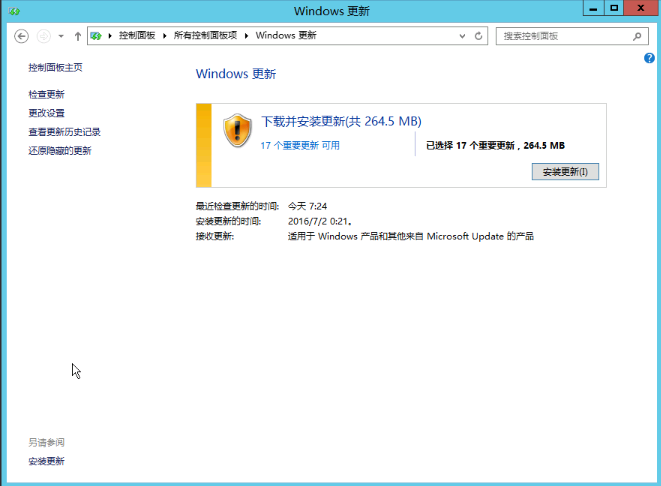Open 安装更新 link under 另请参阅
This screenshot has height=486, width=661.
coord(46,461)
